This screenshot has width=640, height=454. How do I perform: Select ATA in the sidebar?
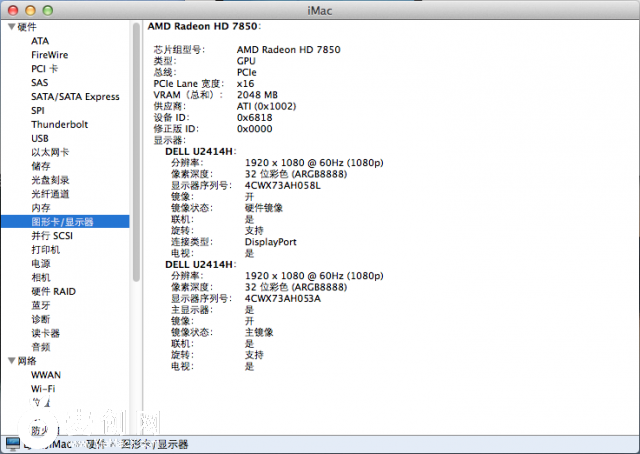point(40,41)
